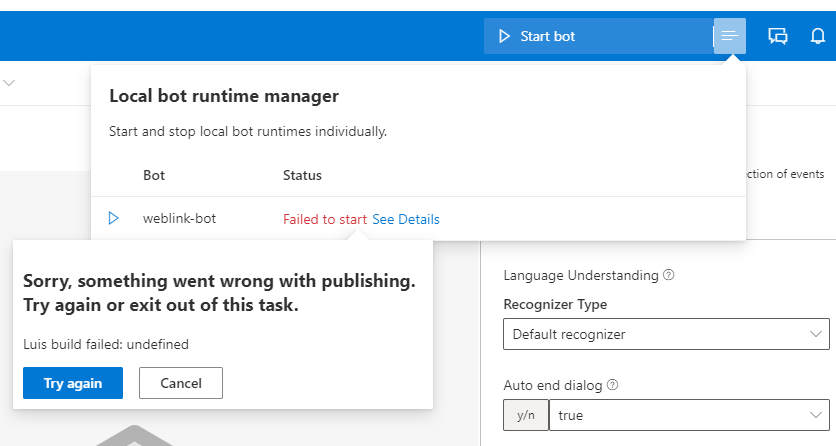836x446 pixels.
Task: Expand the chevron at the top left
Action: tap(9, 83)
